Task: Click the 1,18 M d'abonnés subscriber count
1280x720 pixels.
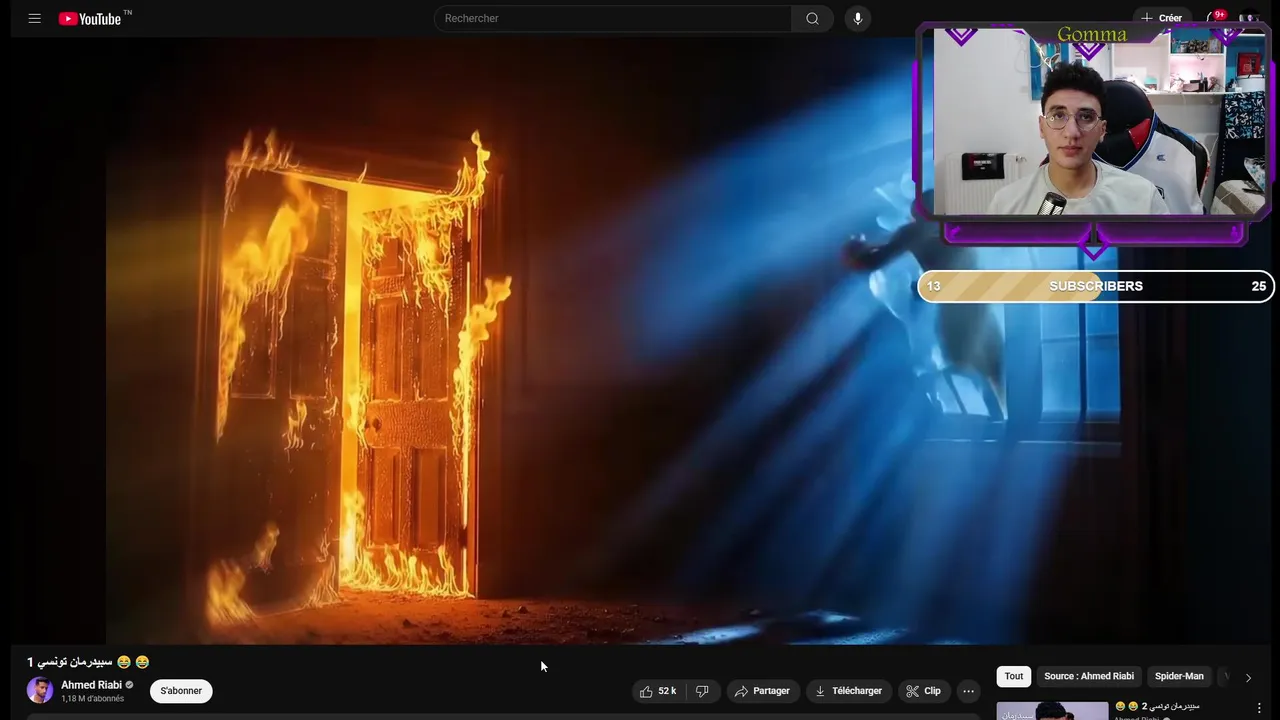Action: click(92, 699)
